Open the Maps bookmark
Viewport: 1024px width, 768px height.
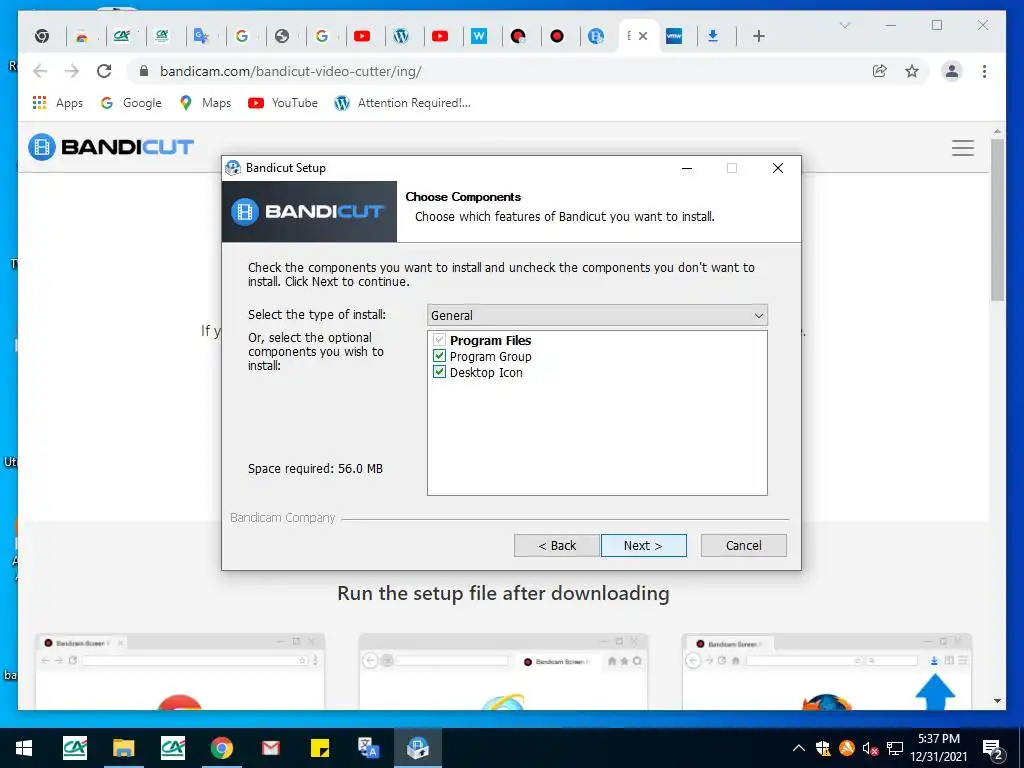tap(205, 103)
